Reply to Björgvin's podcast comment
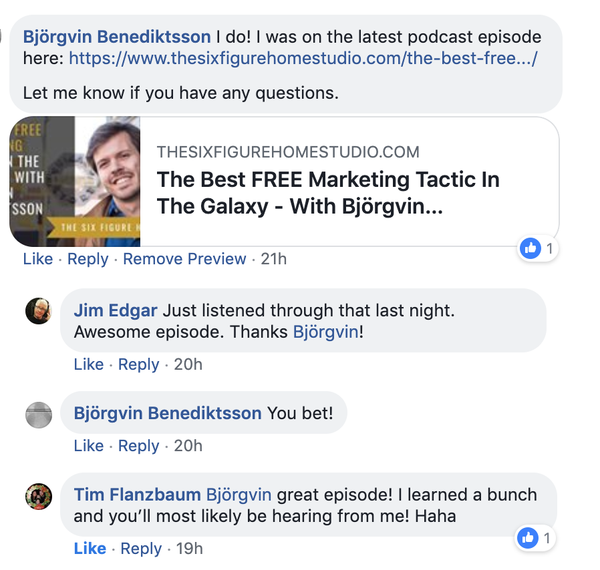Image resolution: width=600 pixels, height=570 pixels. click(87, 259)
